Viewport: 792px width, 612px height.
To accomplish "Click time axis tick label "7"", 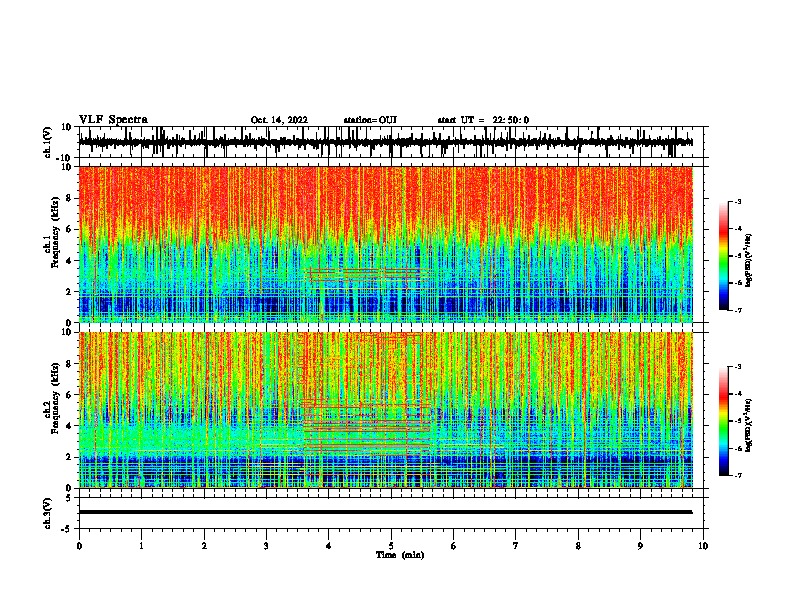I will click(x=516, y=546).
